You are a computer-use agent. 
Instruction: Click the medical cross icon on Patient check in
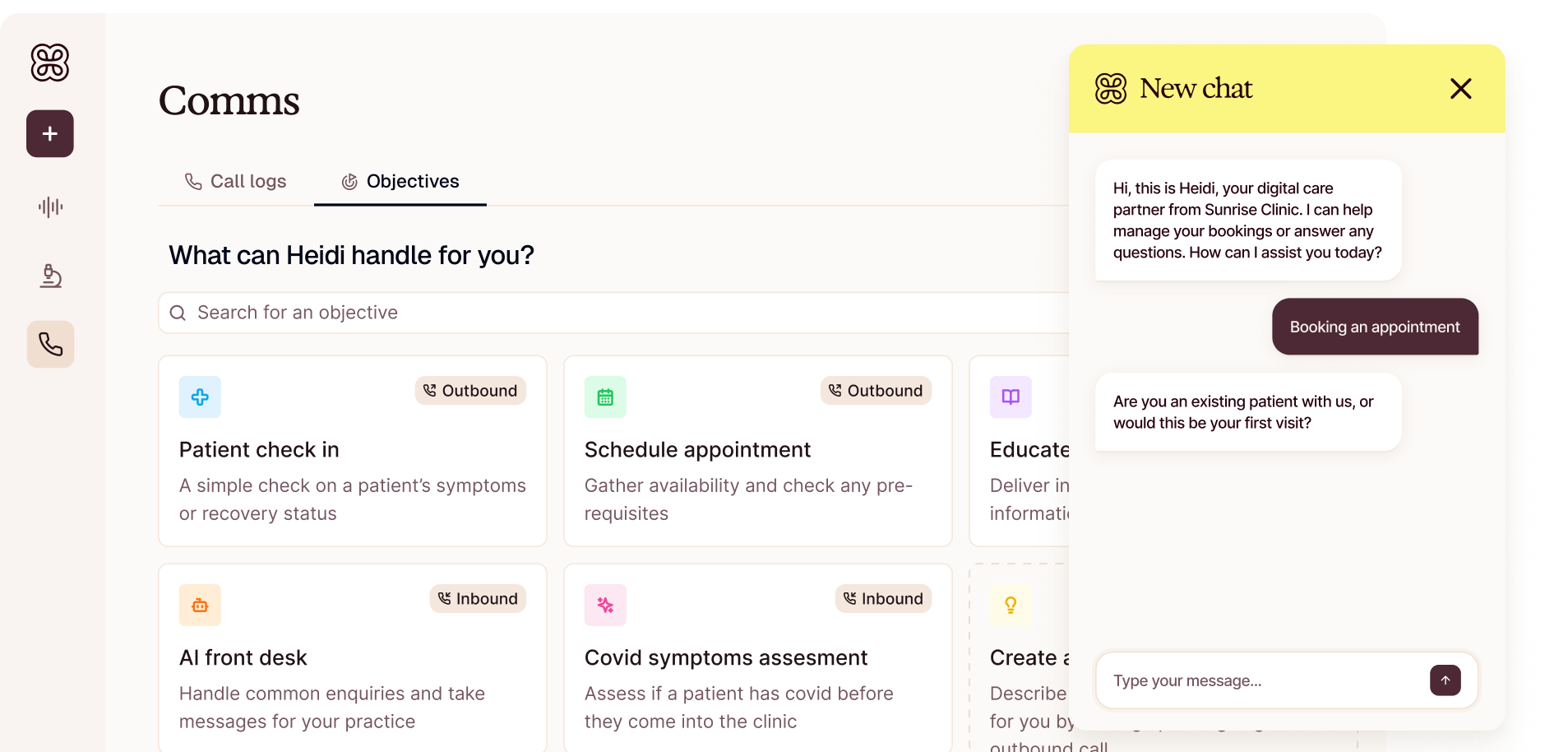click(x=200, y=397)
